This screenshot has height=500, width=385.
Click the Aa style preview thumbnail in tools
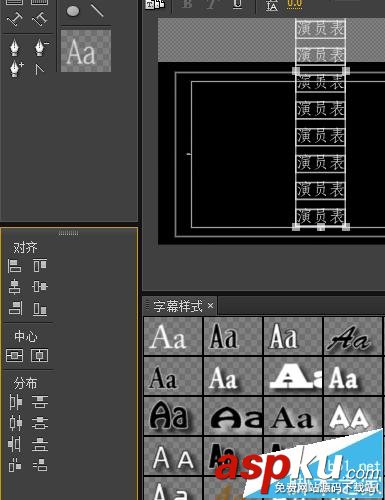point(86,51)
